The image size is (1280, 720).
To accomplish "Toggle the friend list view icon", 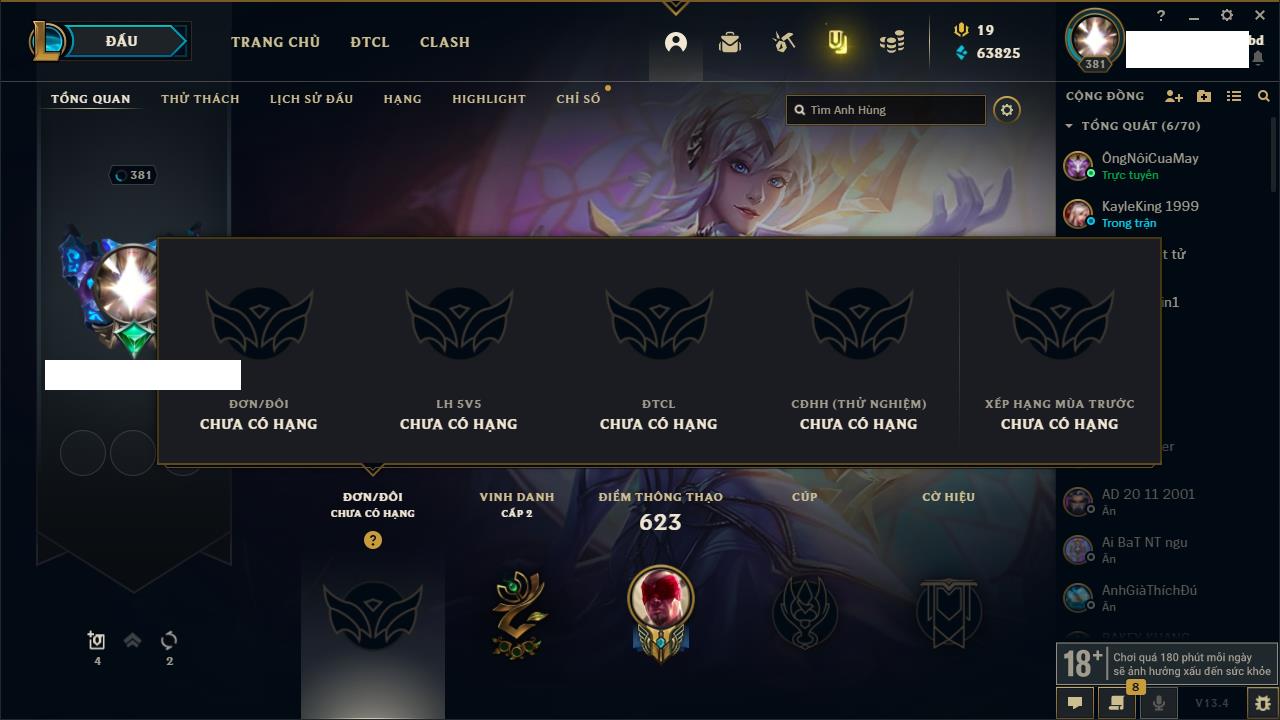I will click(x=1234, y=96).
